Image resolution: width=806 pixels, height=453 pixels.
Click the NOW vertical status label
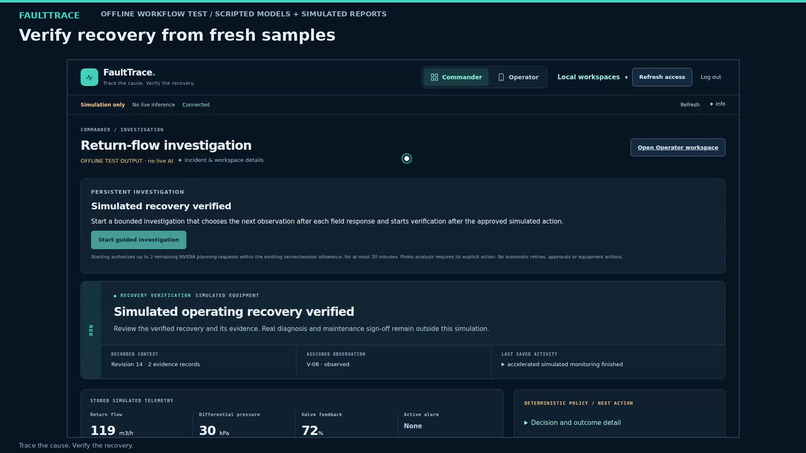point(91,330)
